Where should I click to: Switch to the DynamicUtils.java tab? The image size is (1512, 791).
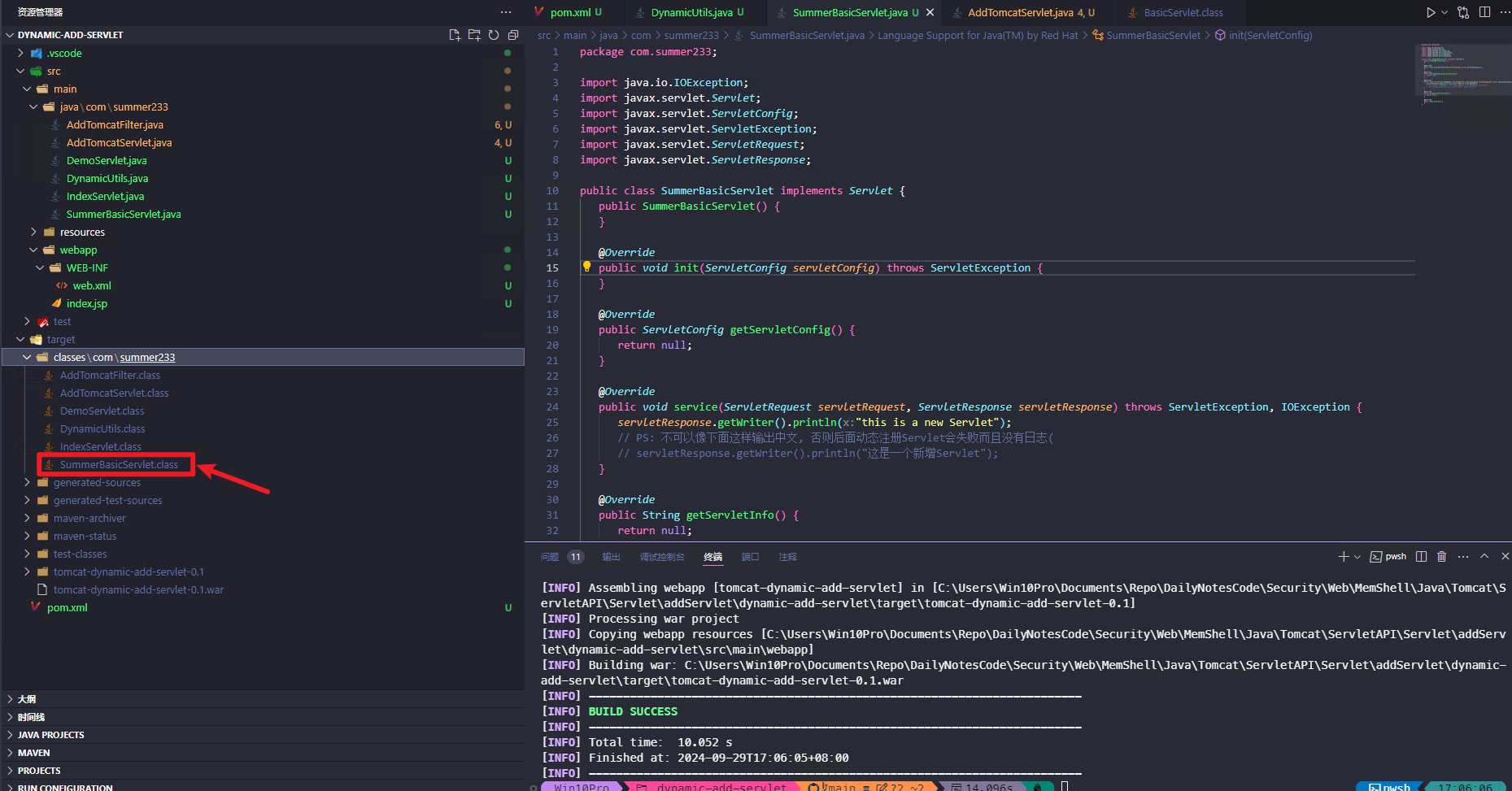(x=696, y=12)
